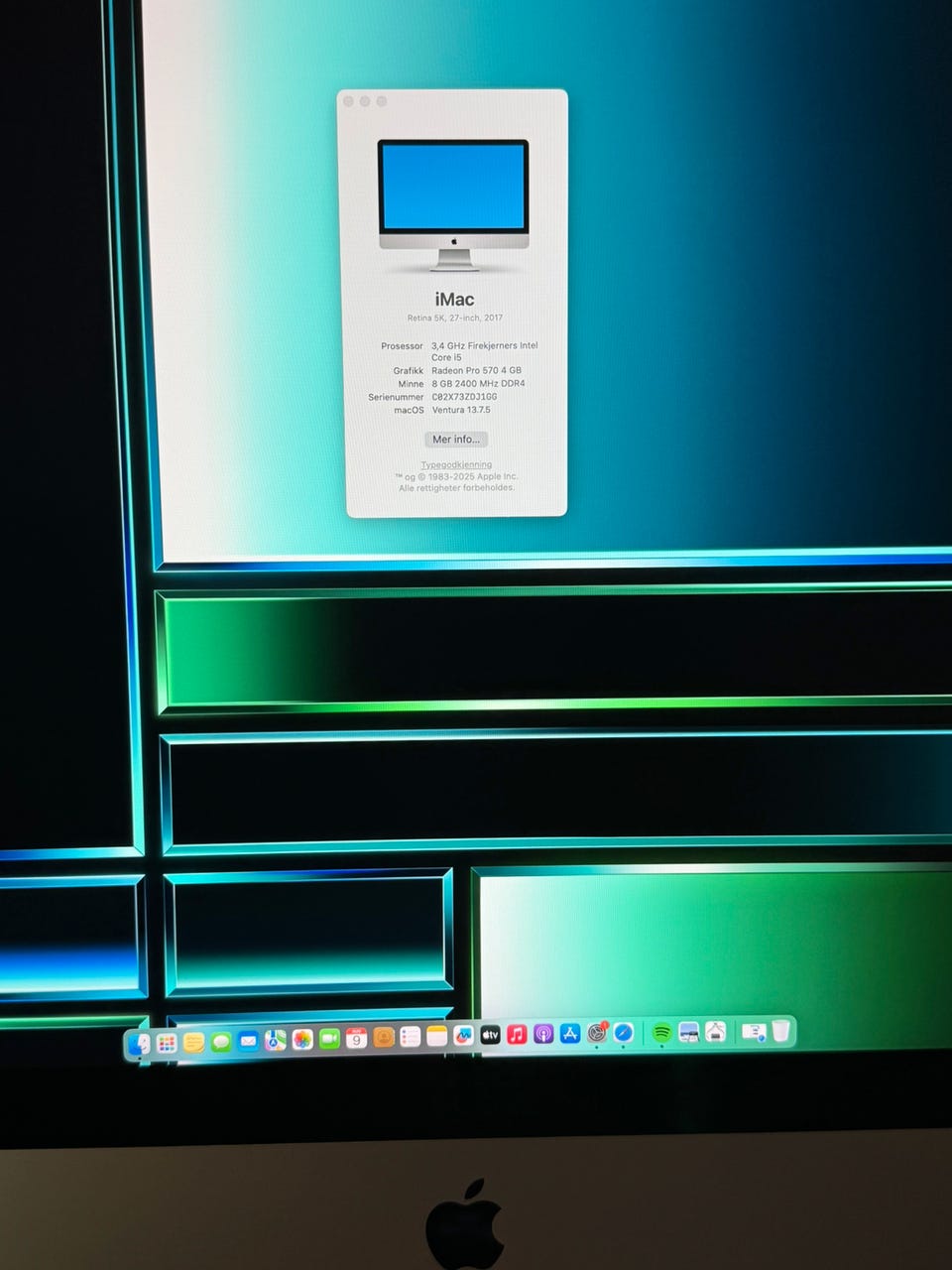Launch Messages from the Dock
Screen dimensions: 952x1270
pos(221,1042)
